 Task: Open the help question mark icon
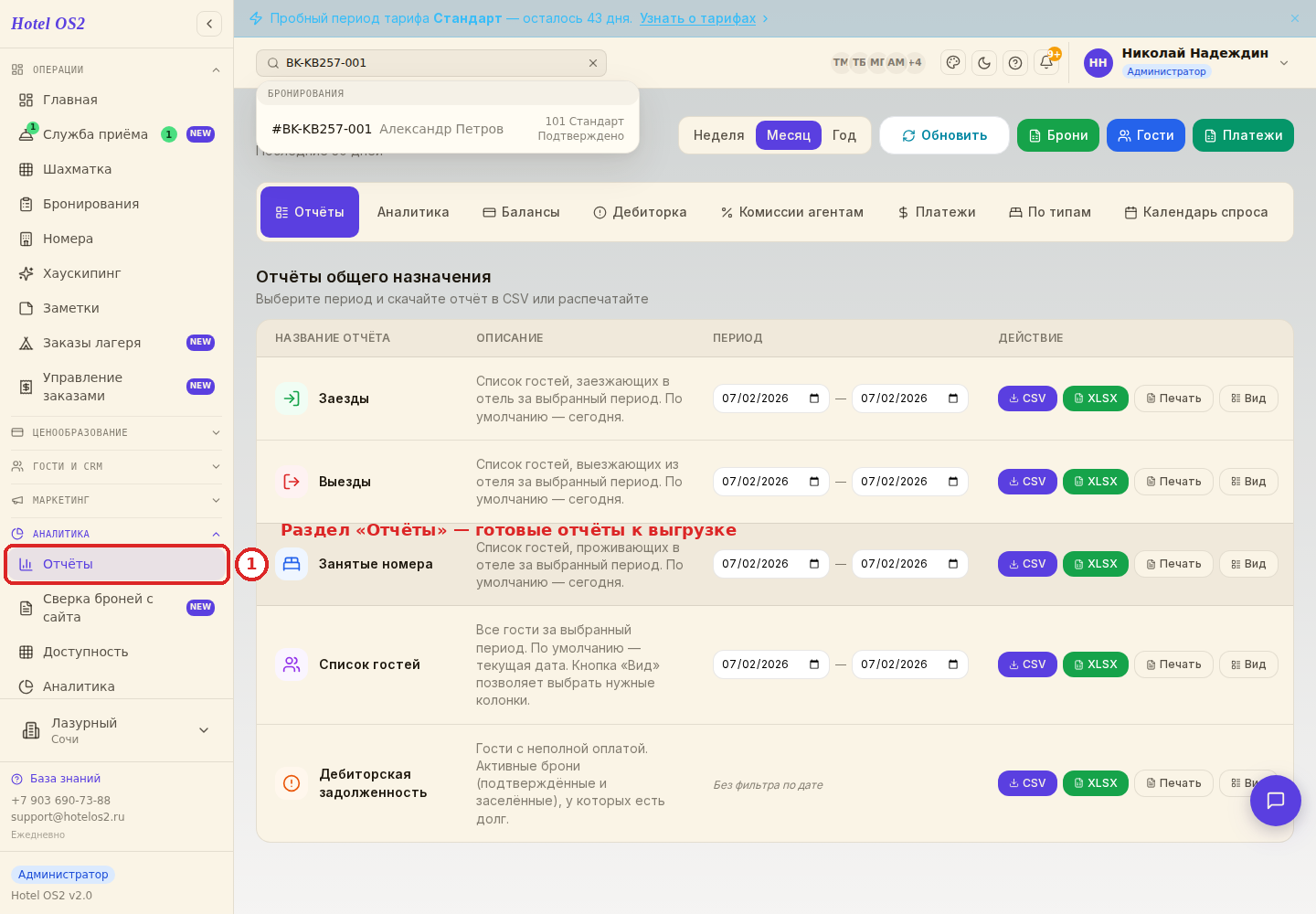pyautogui.click(x=1015, y=63)
